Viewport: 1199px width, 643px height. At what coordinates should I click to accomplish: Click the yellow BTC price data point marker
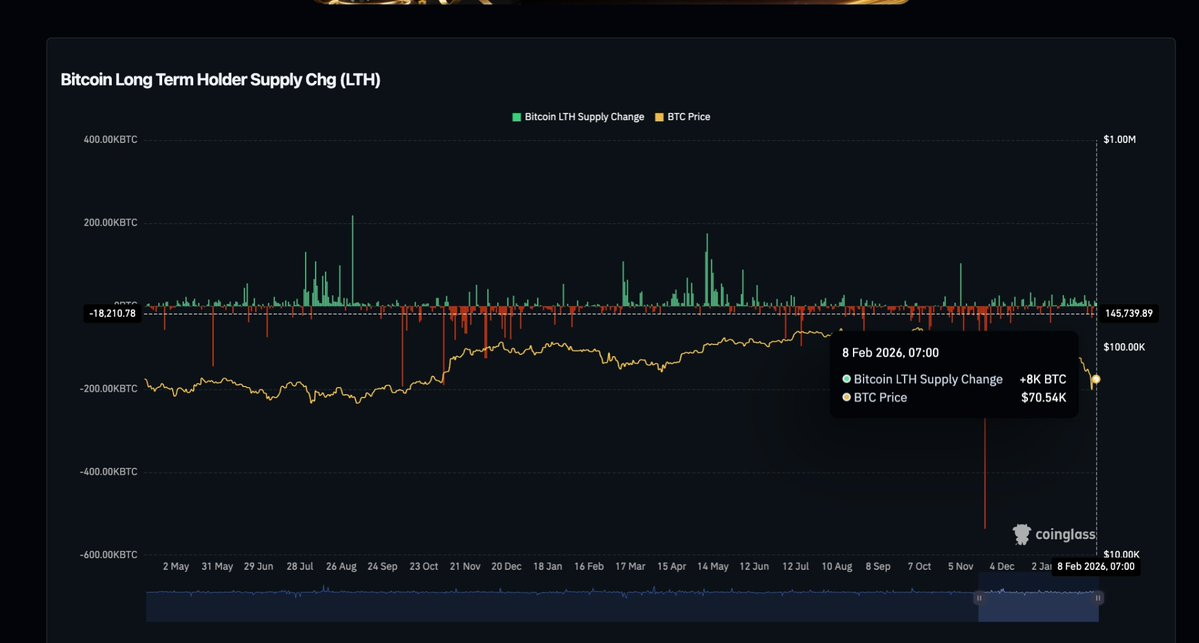pos(1097,379)
